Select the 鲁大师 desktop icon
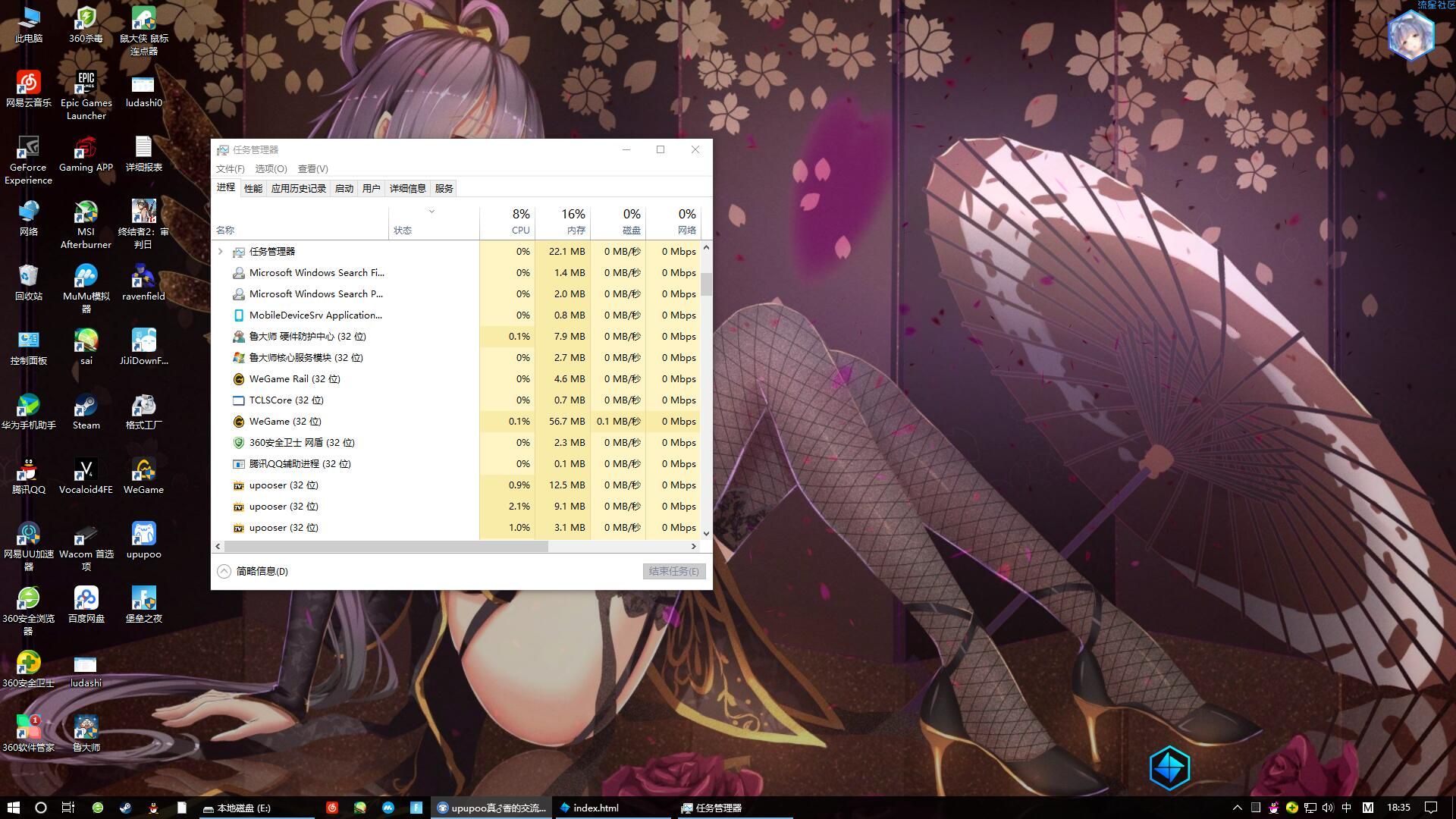This screenshot has height=819, width=1456. [86, 733]
